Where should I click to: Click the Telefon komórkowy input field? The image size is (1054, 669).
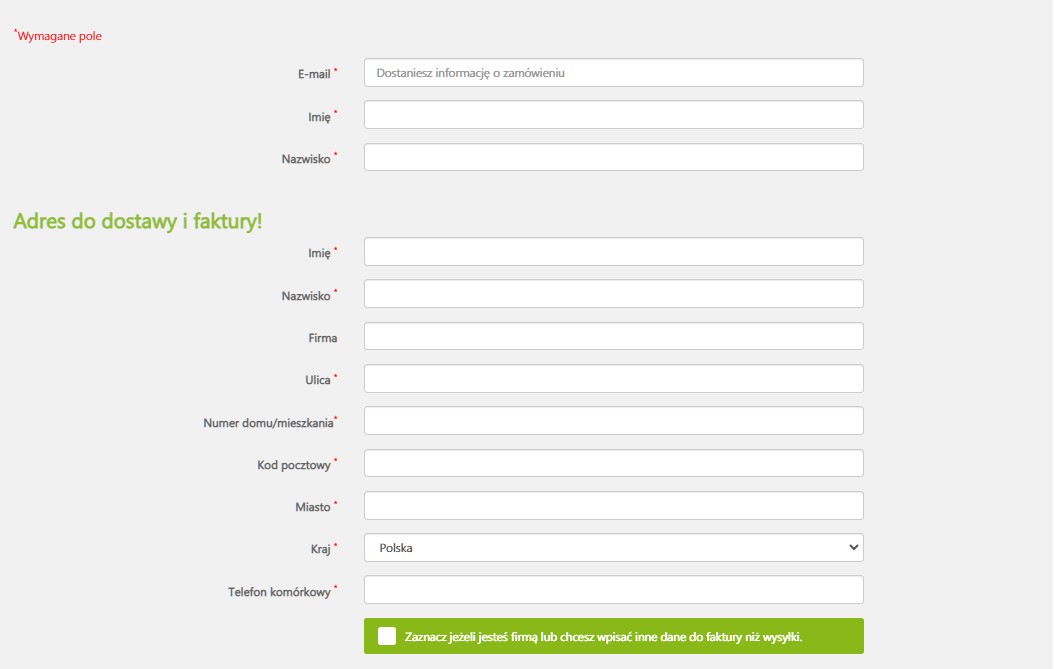(614, 590)
